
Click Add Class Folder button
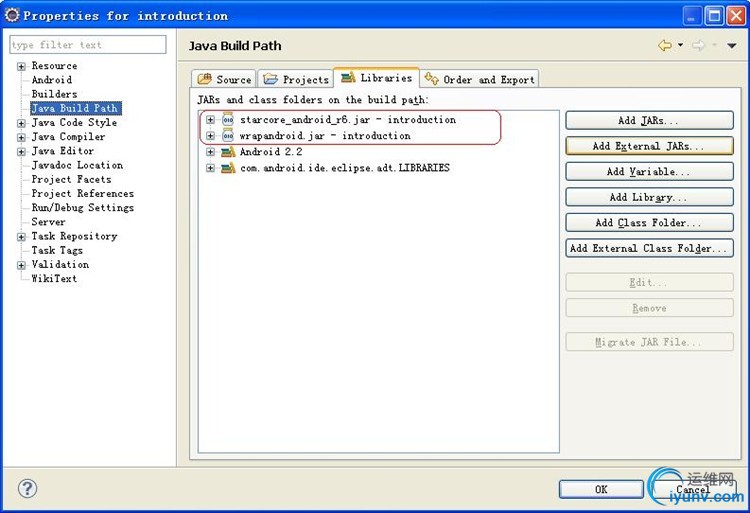[x=649, y=222]
